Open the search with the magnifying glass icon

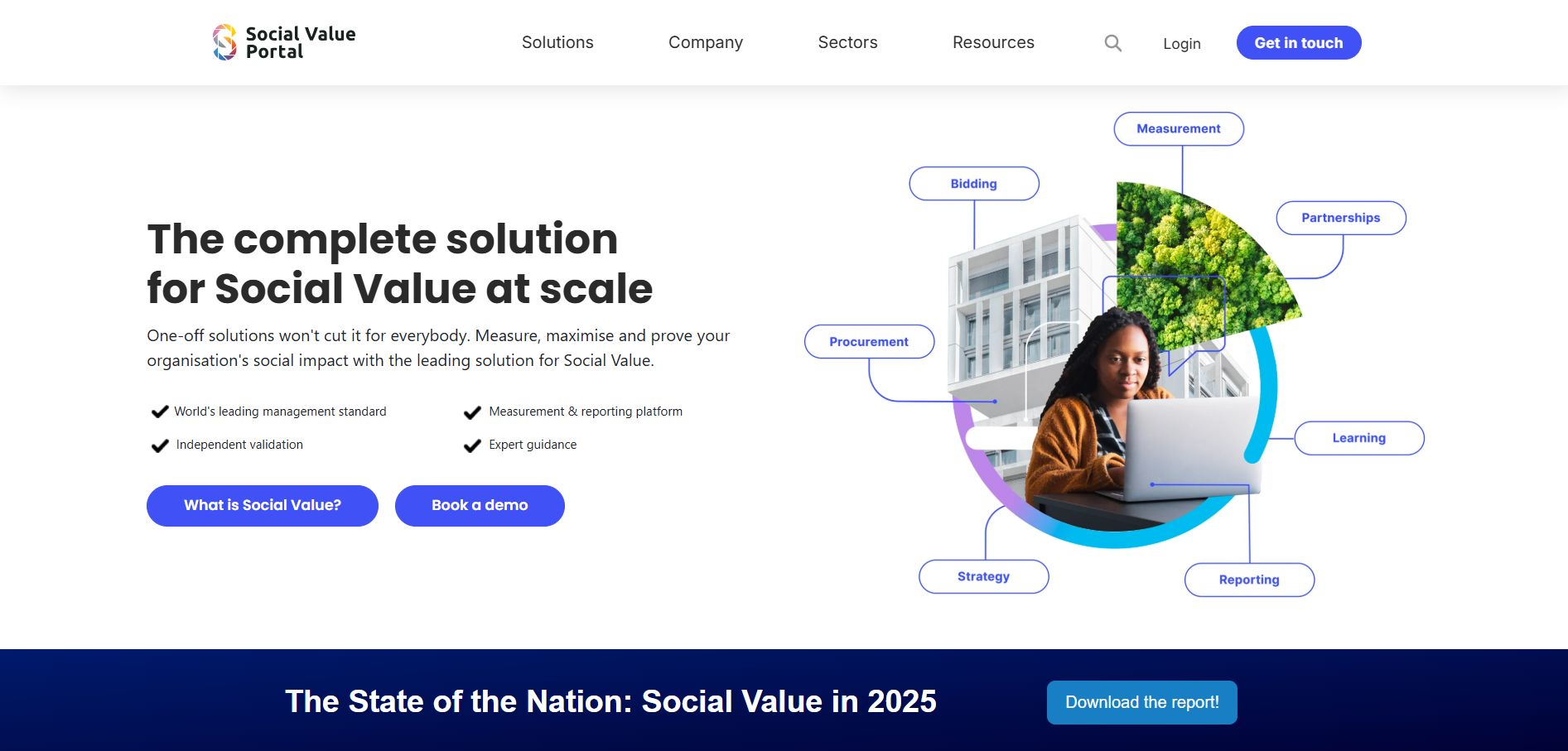pos(1112,42)
